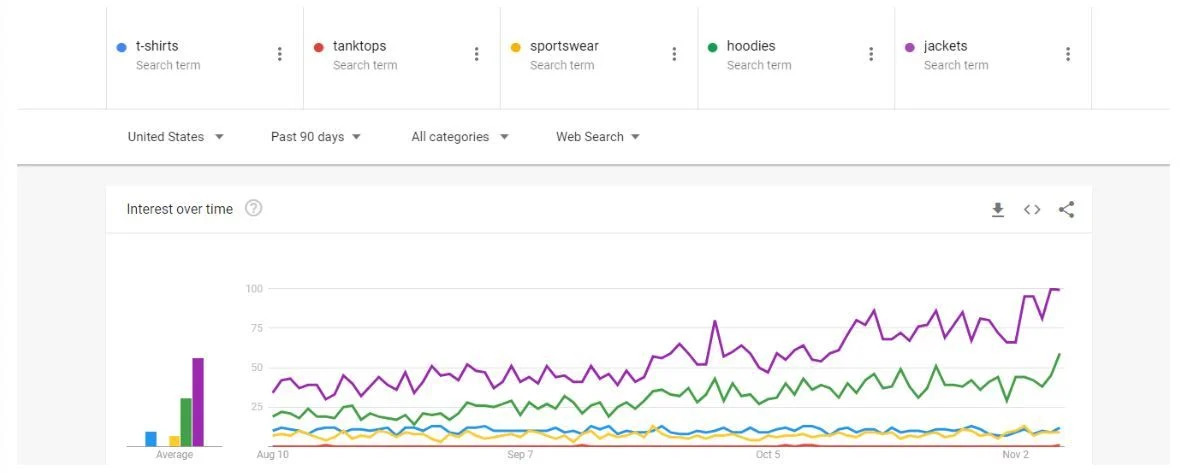Open help icon next to Interest over time
The height and width of the screenshot is (473, 1181).
(x=254, y=209)
